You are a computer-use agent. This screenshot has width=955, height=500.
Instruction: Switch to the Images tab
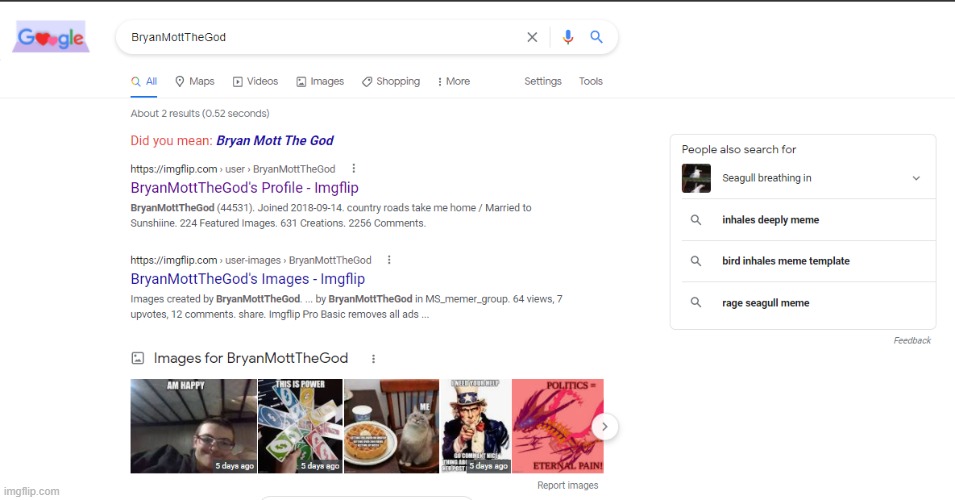tap(320, 81)
